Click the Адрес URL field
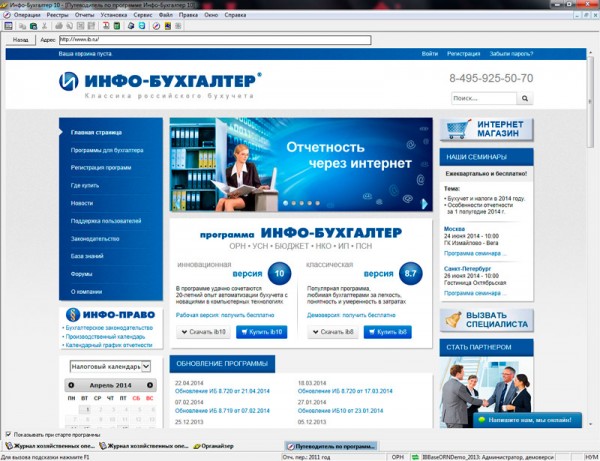Image resolution: width=600 pixels, height=461 pixels. click(215, 40)
